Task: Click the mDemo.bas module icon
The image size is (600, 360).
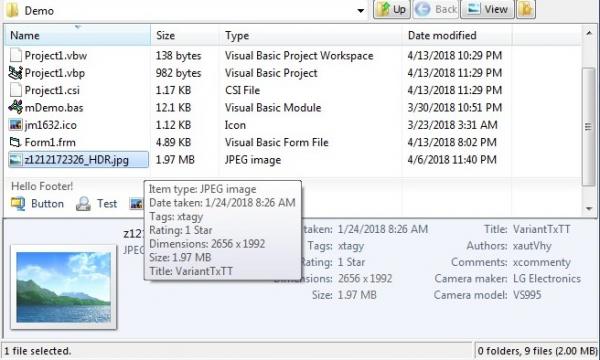Action: pyautogui.click(x=16, y=107)
